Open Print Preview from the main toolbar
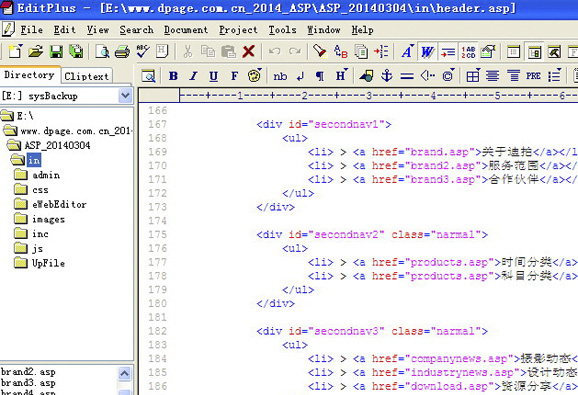The height and width of the screenshot is (395, 578). [102, 51]
